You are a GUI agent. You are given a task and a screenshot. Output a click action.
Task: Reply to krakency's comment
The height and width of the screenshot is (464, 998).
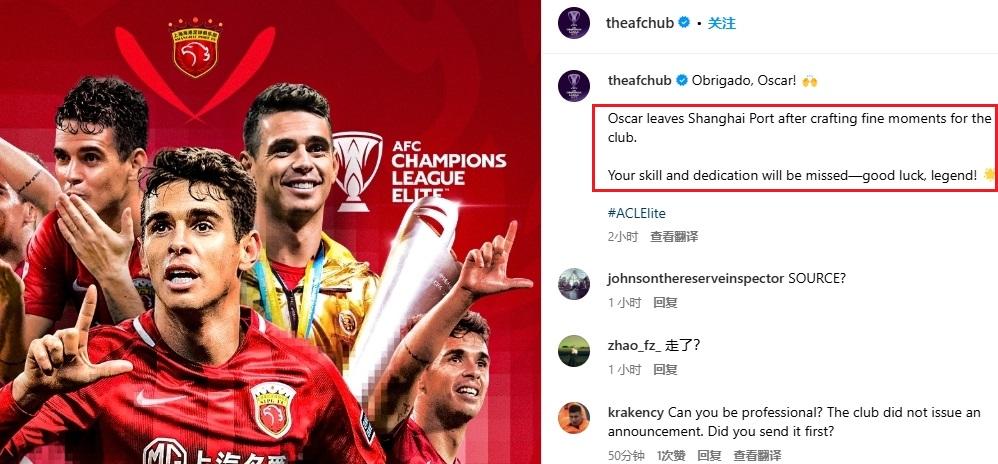tap(709, 456)
